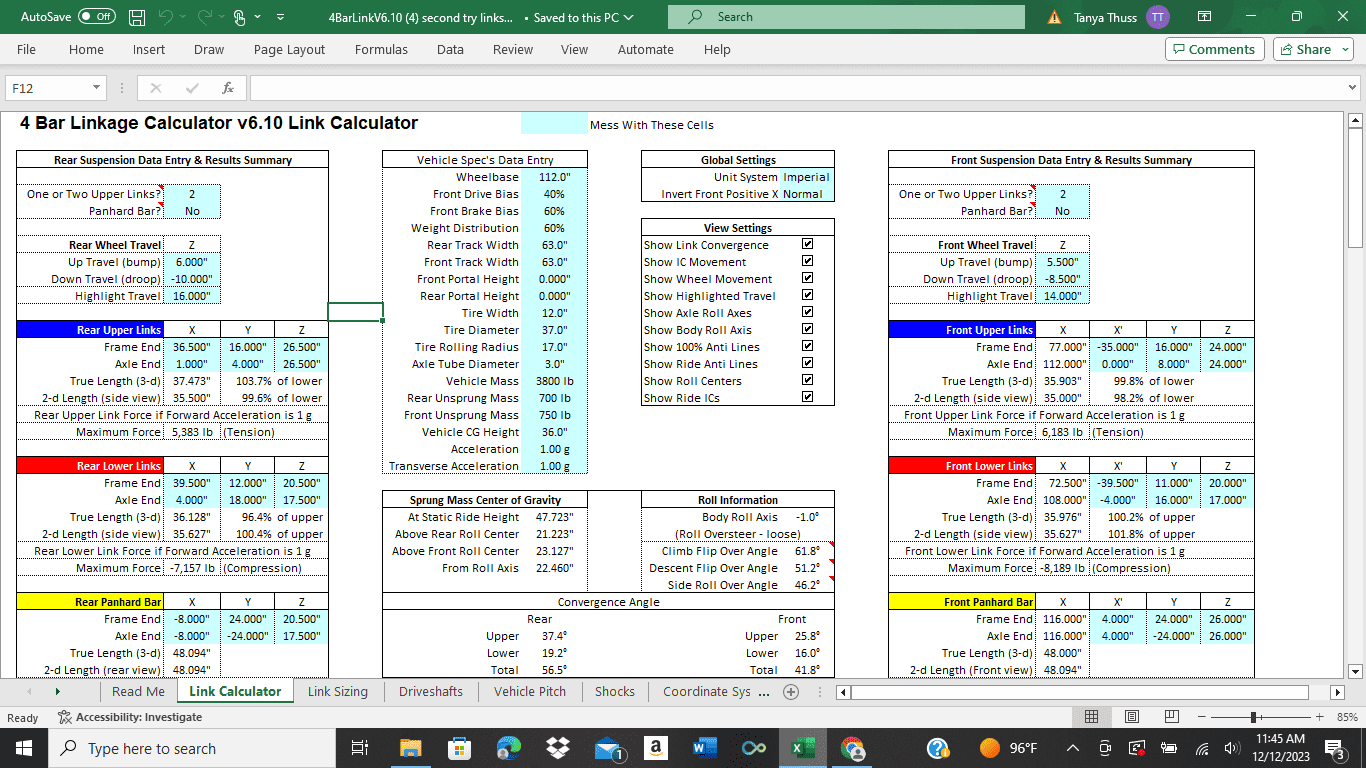Open Word from taskbar
The height and width of the screenshot is (768, 1366).
pos(705,748)
